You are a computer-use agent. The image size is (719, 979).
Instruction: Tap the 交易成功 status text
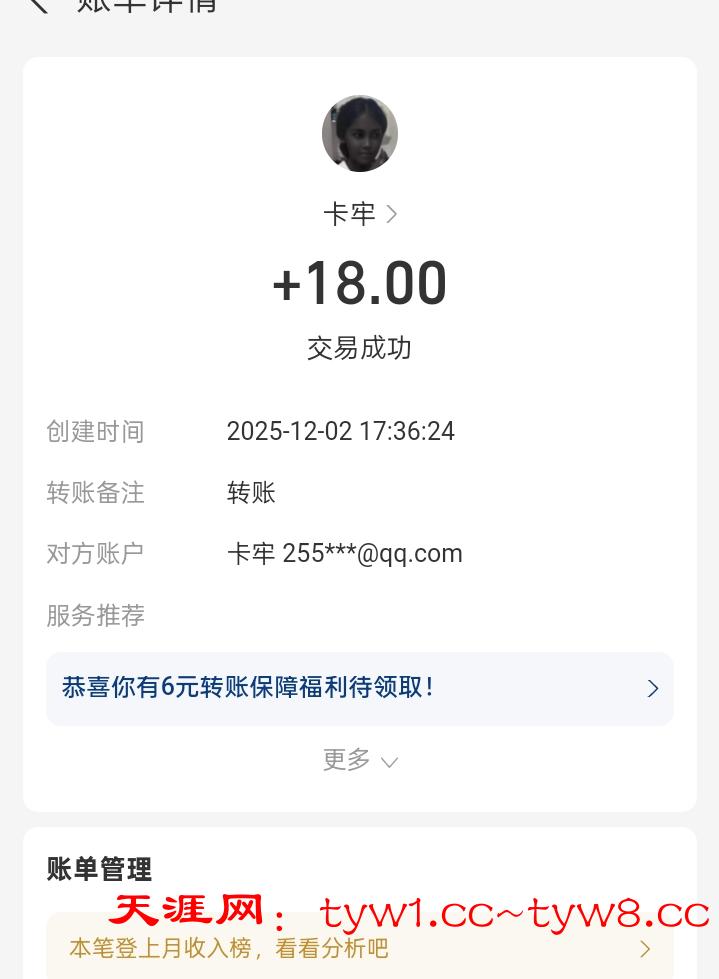point(360,348)
